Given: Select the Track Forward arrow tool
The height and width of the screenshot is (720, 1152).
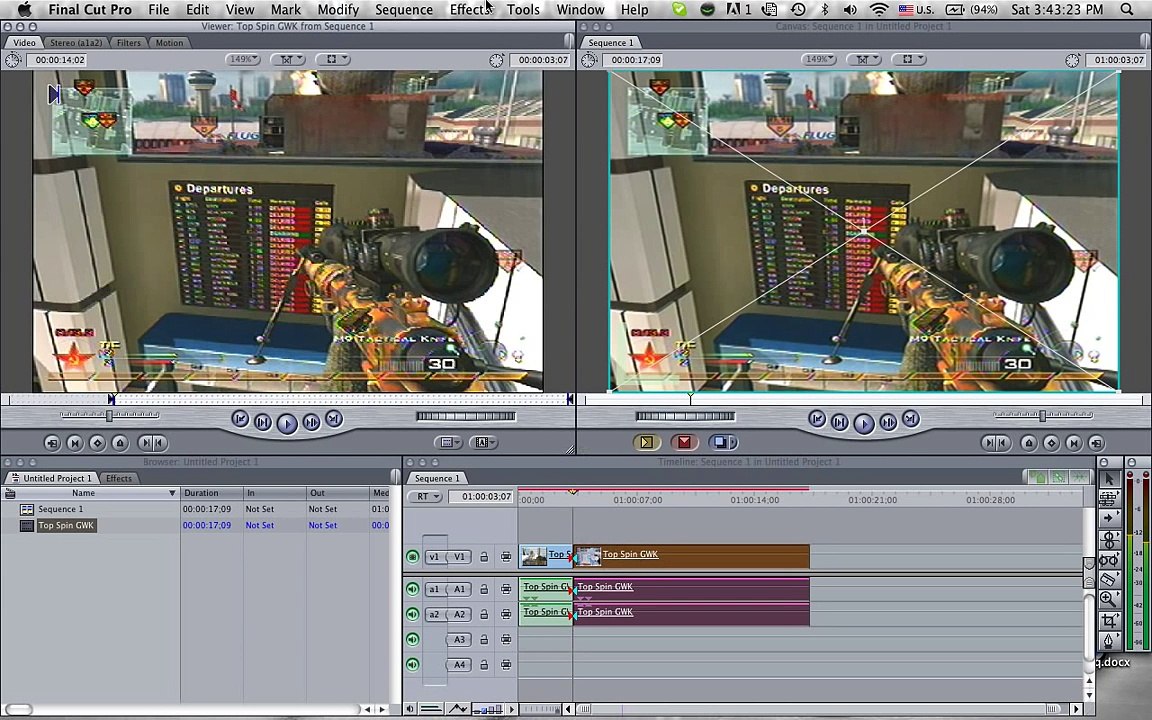Looking at the screenshot, I should pos(1109,518).
